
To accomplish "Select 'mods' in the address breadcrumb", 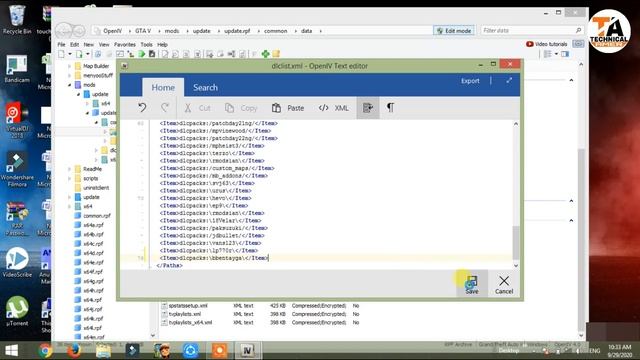I will click(x=172, y=31).
